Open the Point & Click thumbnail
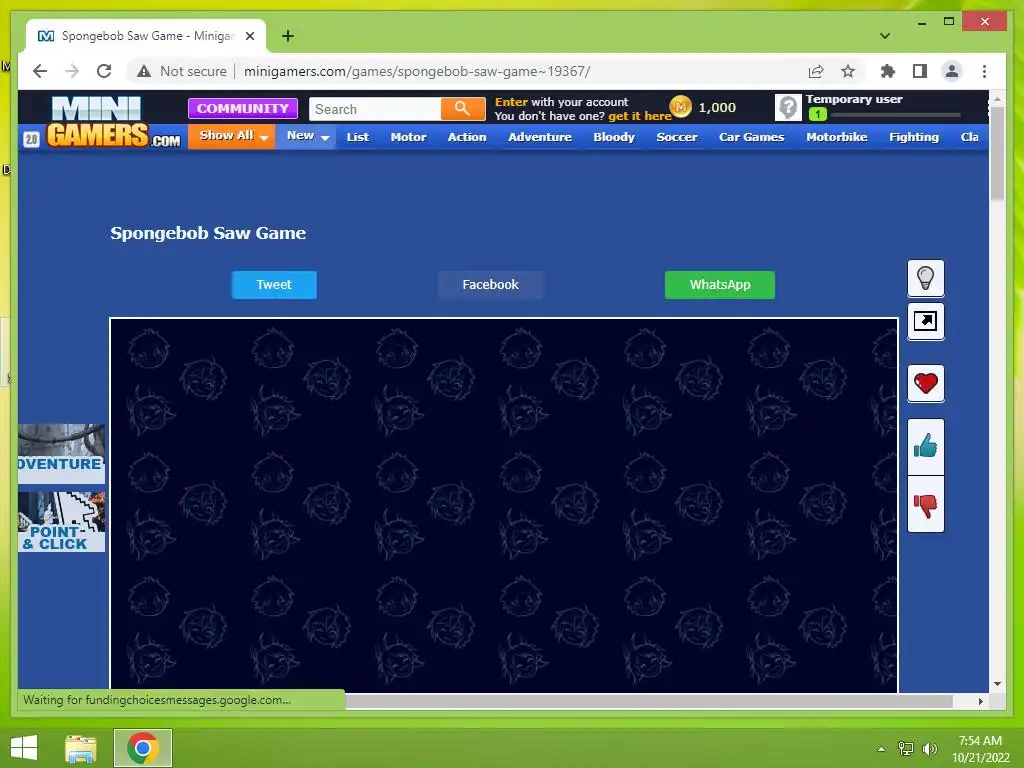 [x=61, y=522]
